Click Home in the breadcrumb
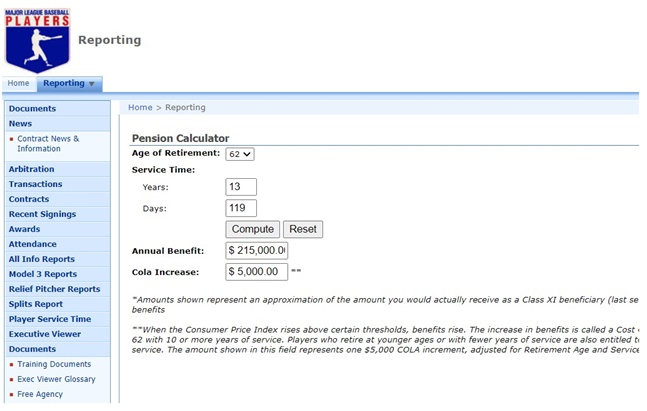The image size is (647, 411). pyautogui.click(x=140, y=107)
